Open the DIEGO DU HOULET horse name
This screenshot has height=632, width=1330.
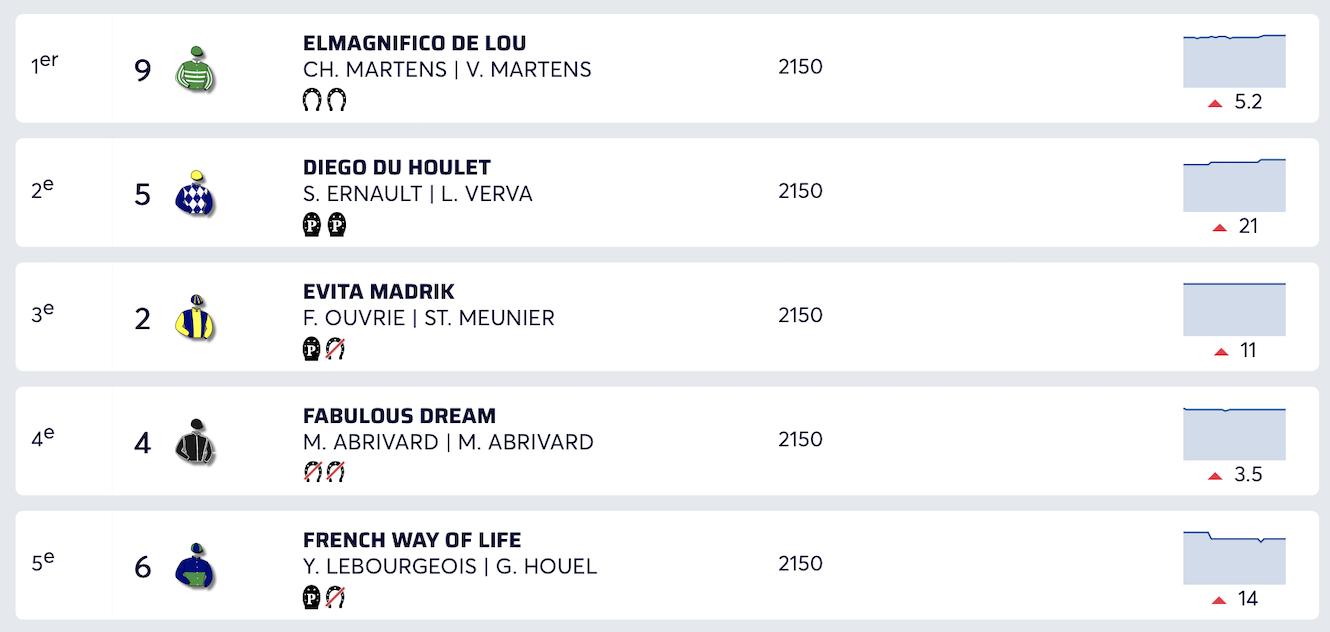pos(397,167)
